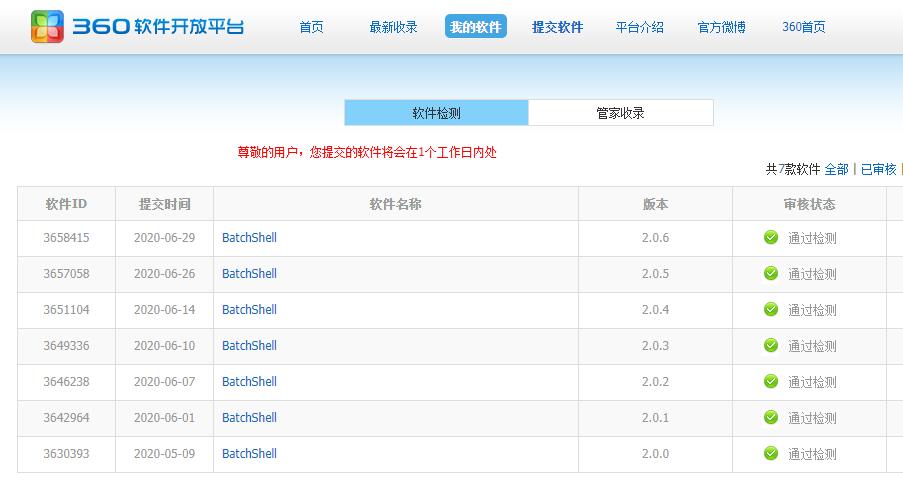Open BatchShell link for ID 3649336
This screenshot has height=482, width=903.
click(249, 346)
